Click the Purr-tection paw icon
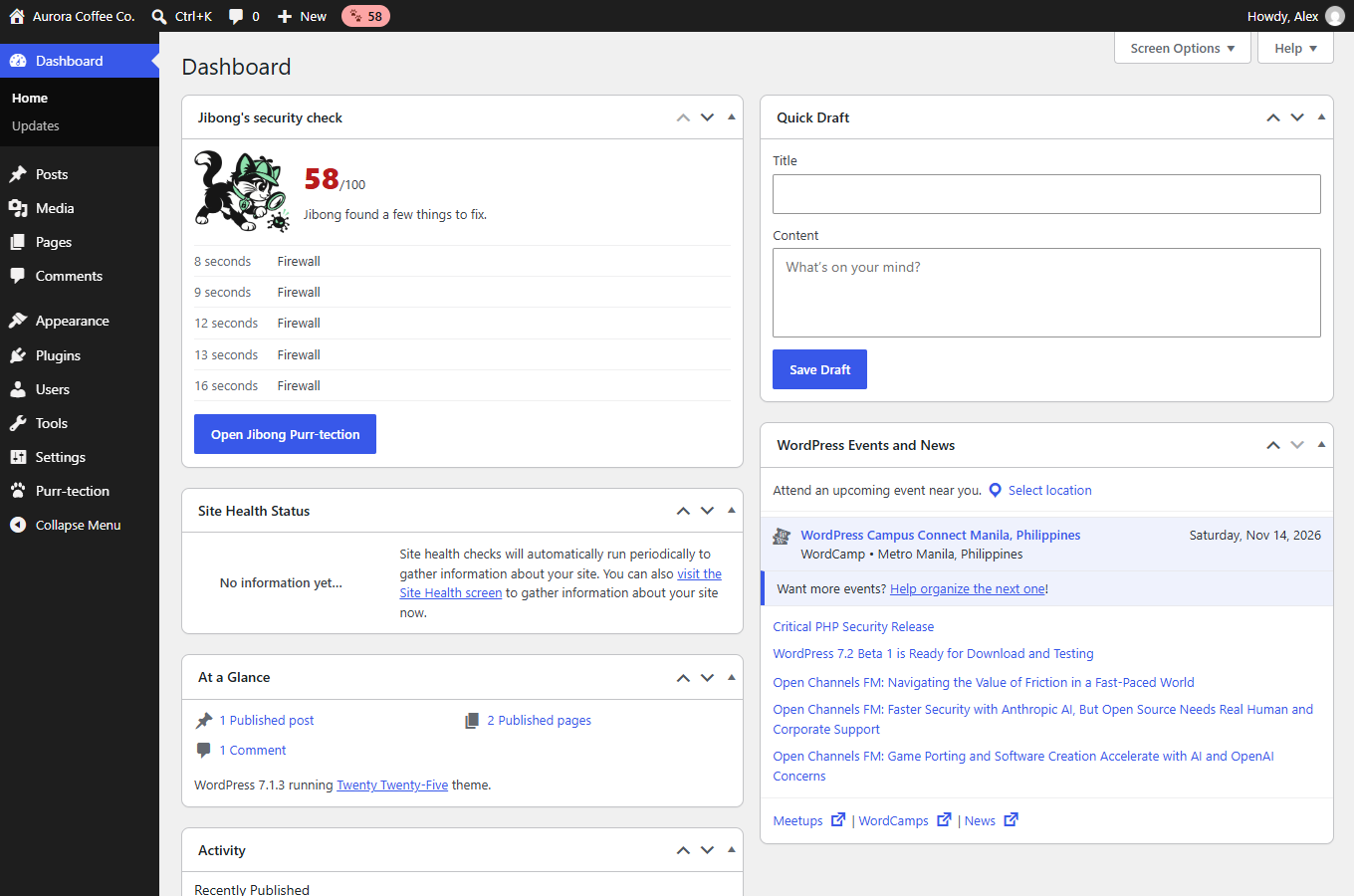Screen dimensions: 1354x896 pyautogui.click(x=18, y=491)
